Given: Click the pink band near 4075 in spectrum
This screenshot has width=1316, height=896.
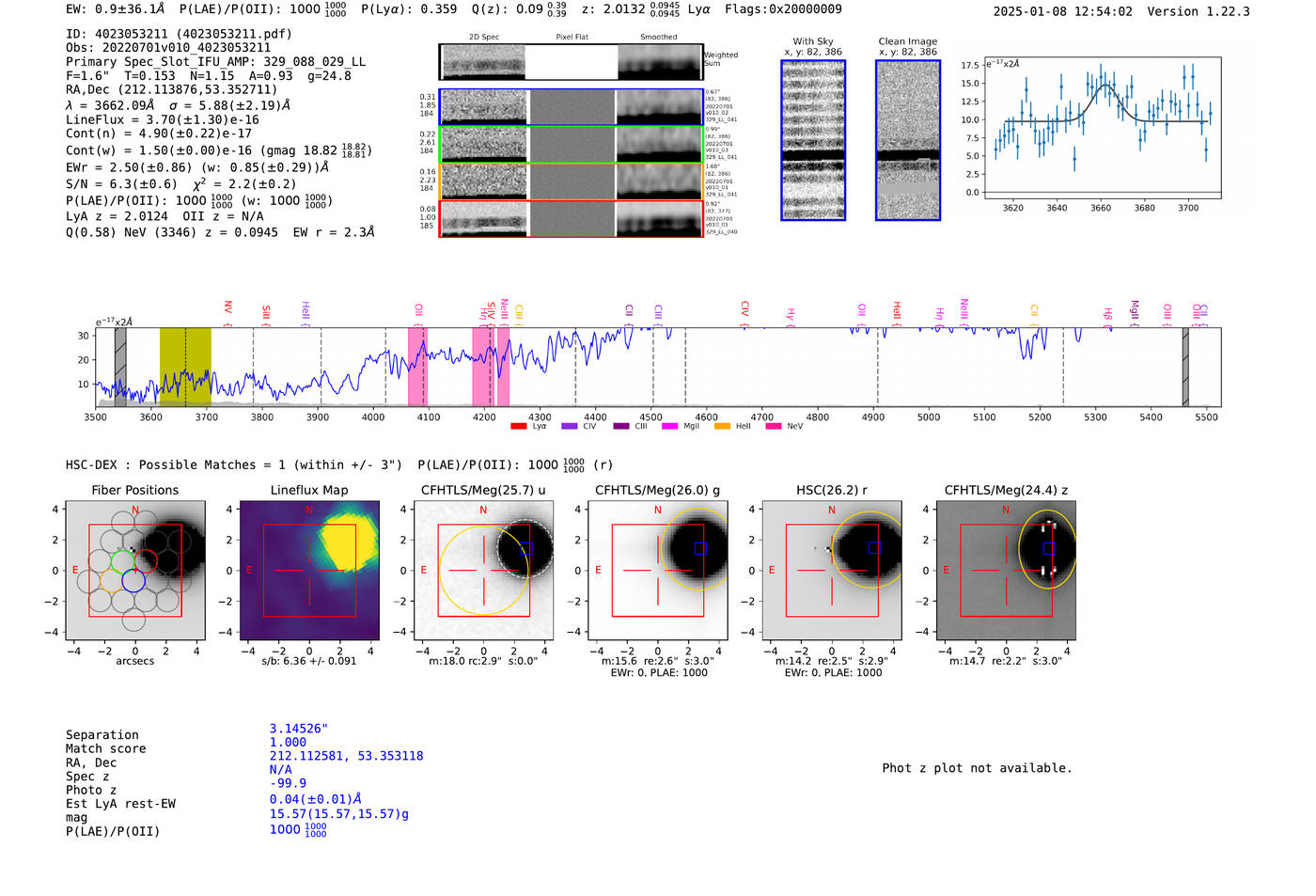Looking at the screenshot, I should (416, 367).
